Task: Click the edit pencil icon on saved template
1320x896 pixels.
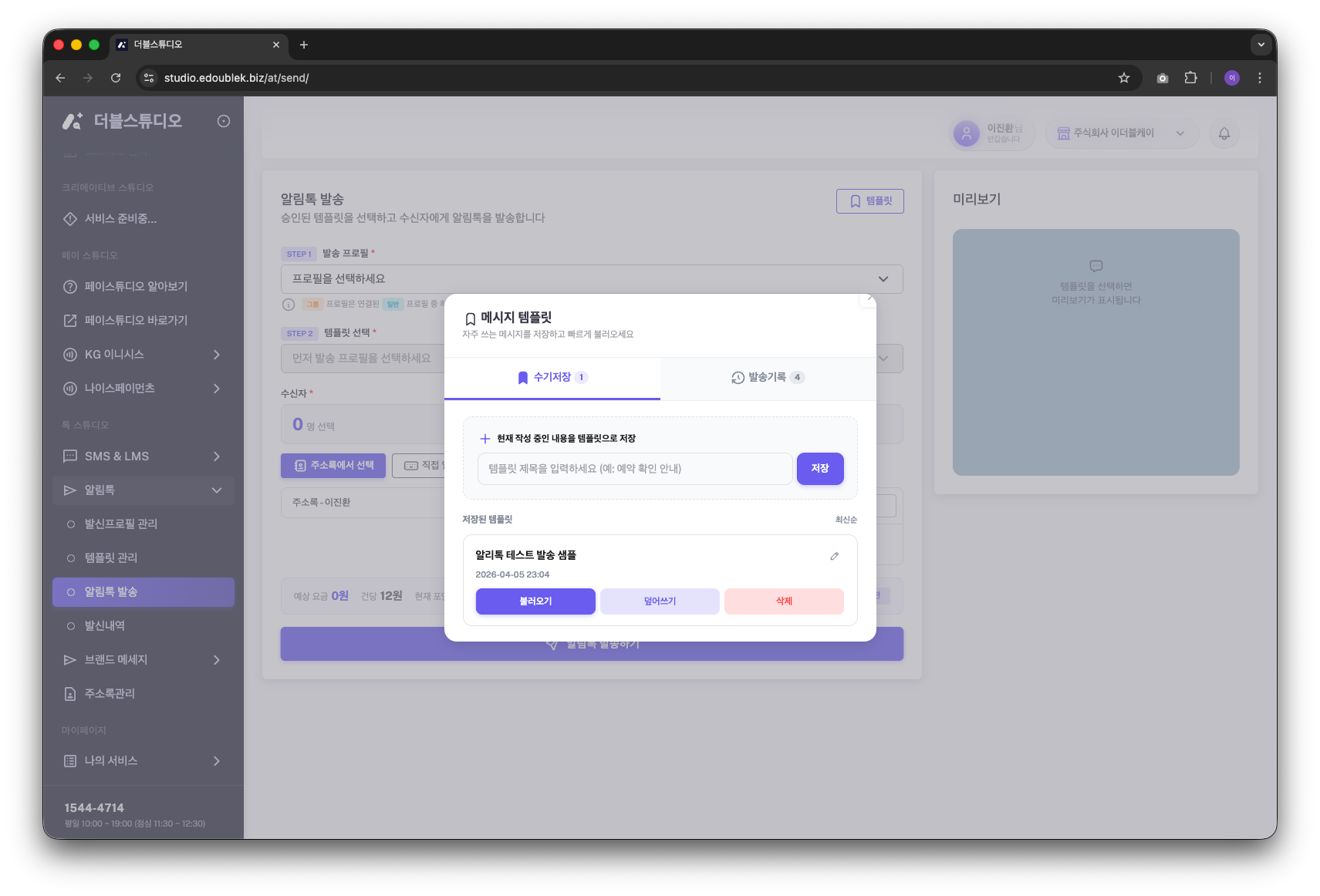Action: pyautogui.click(x=834, y=556)
